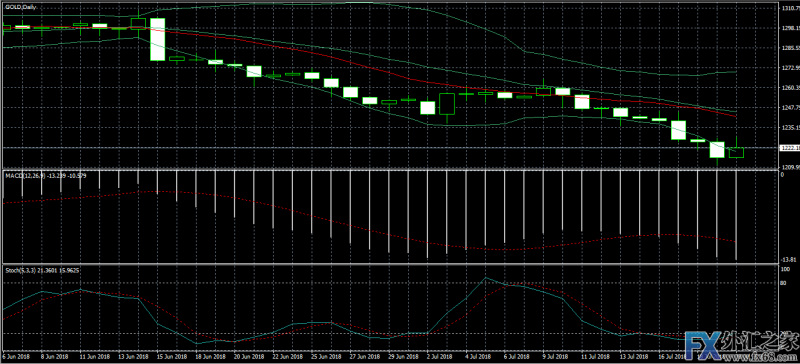Image resolution: width=800 pixels, height=364 pixels.
Task: Click the last candle on the chart
Action: click(736, 152)
